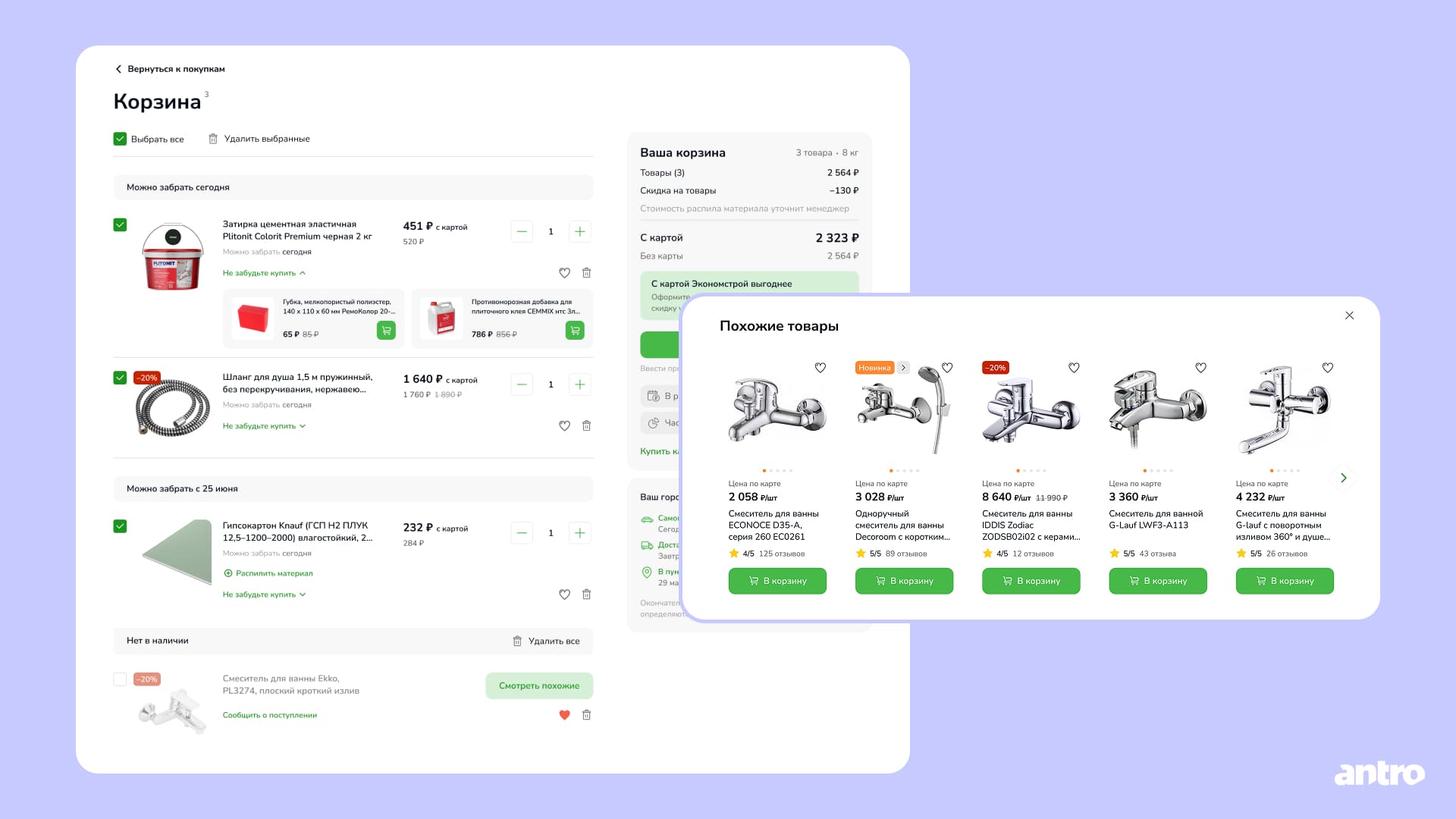Unfavorite the Ekko смеситель red heart
Screen dimensions: 1456x819
tap(564, 715)
